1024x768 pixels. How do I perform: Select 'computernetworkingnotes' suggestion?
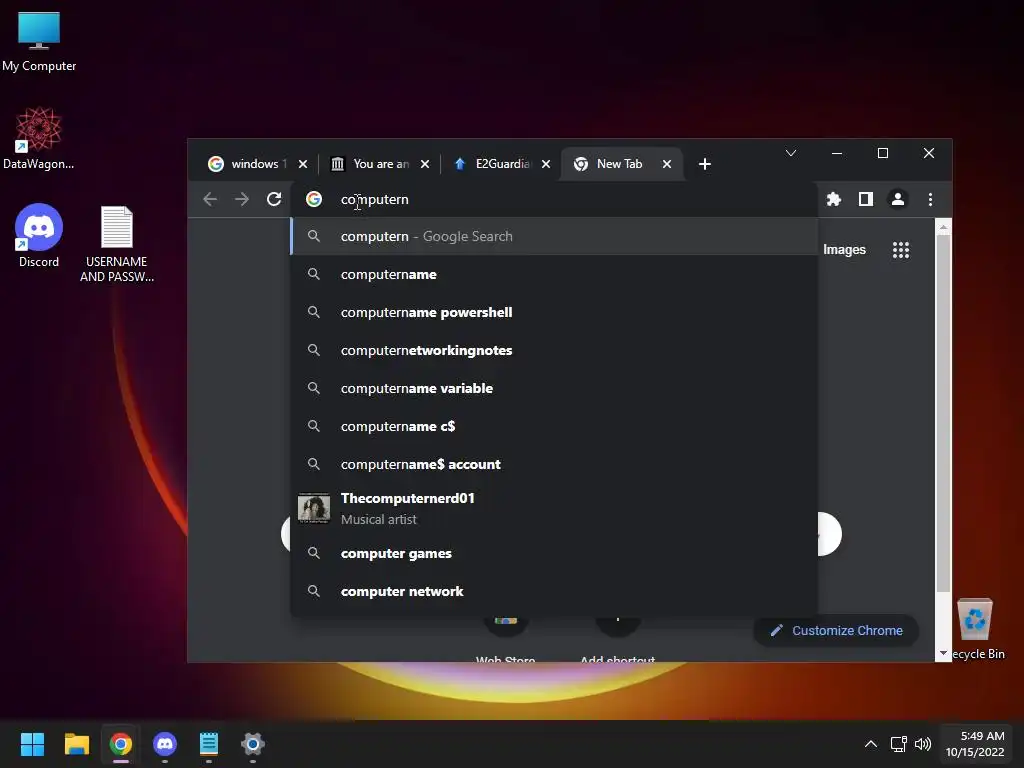[554, 350]
